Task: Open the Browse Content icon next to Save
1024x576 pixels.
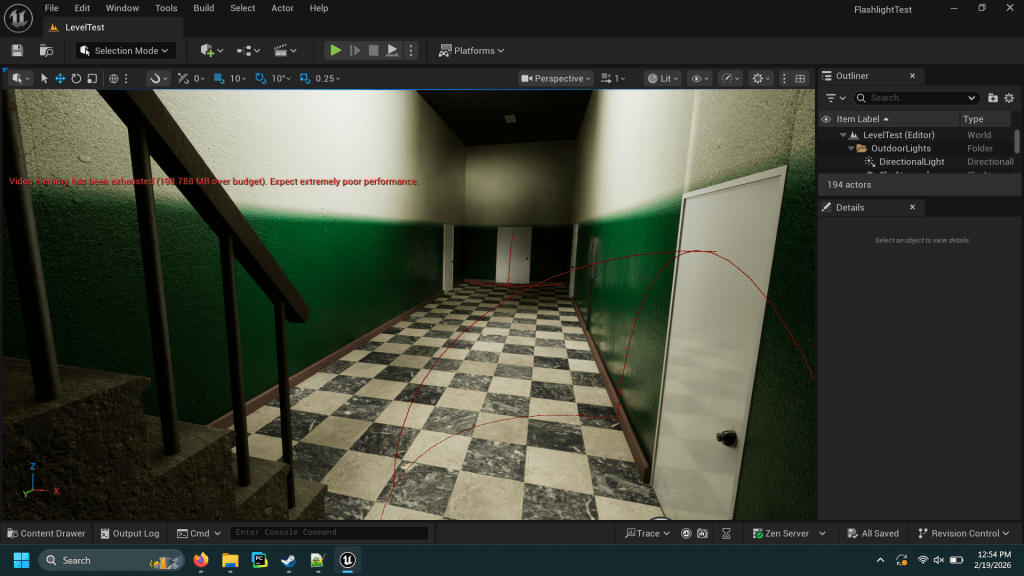Action: pos(46,50)
